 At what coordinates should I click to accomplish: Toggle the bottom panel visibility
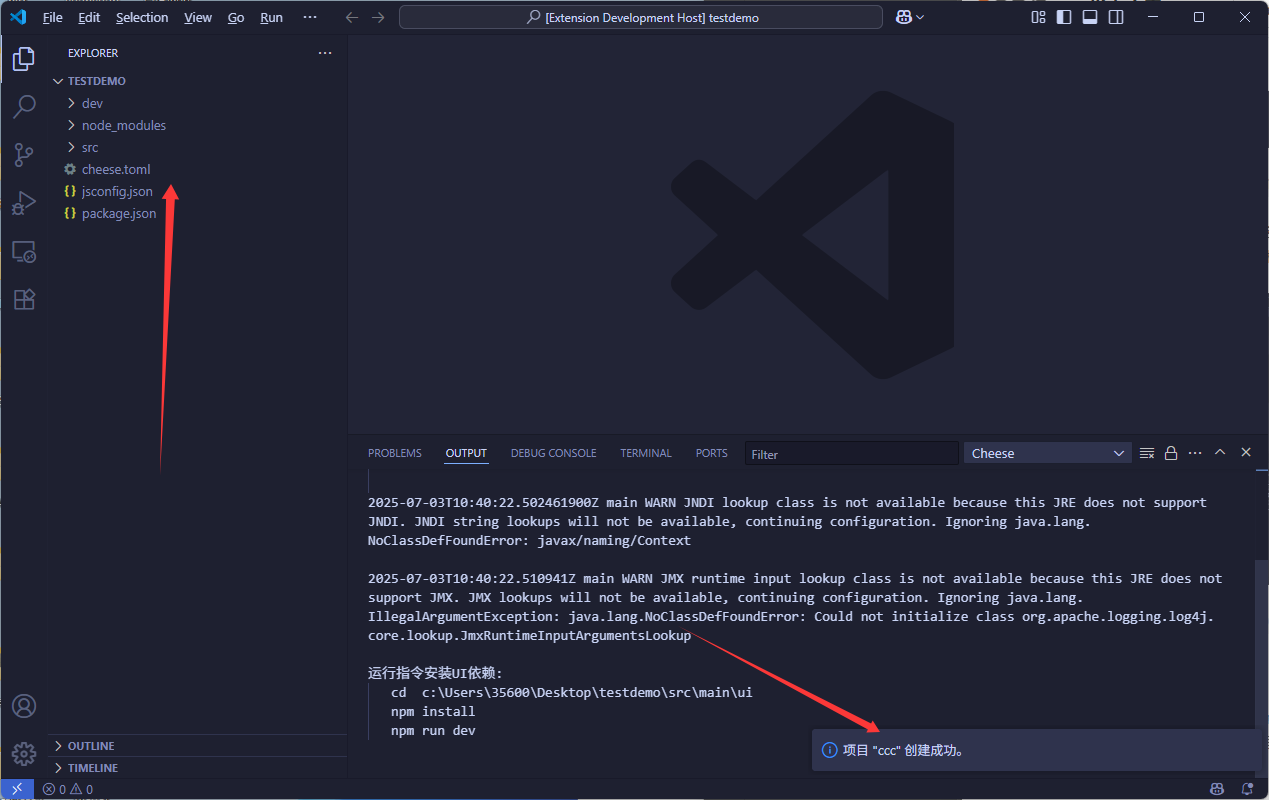[x=1090, y=17]
